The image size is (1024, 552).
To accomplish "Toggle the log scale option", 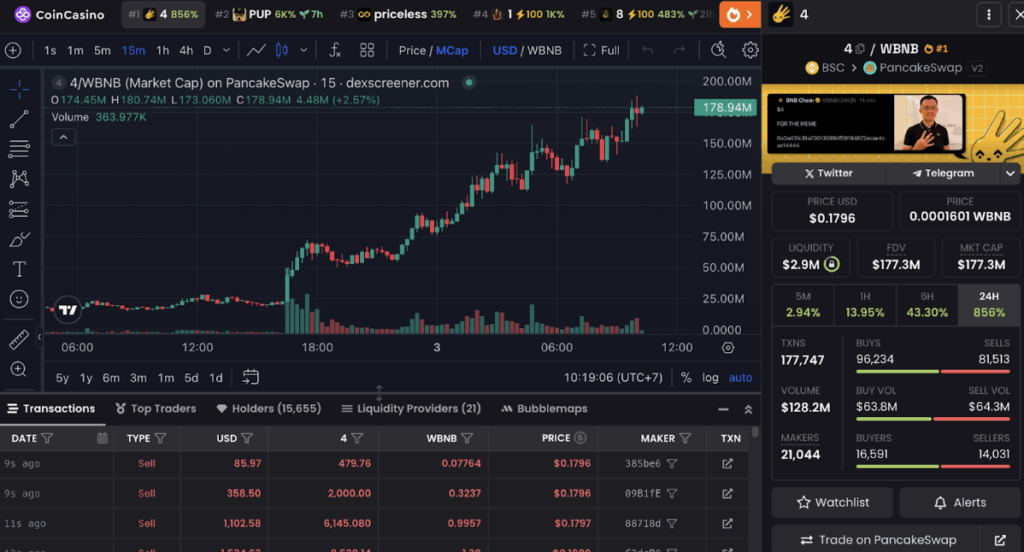I will click(710, 377).
